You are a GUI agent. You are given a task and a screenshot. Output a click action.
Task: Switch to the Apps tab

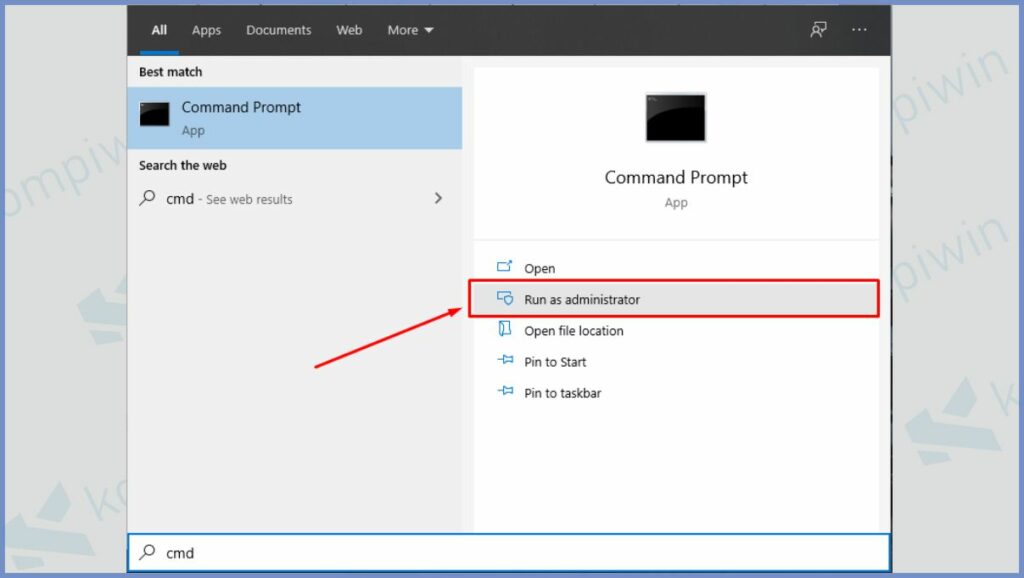point(206,30)
